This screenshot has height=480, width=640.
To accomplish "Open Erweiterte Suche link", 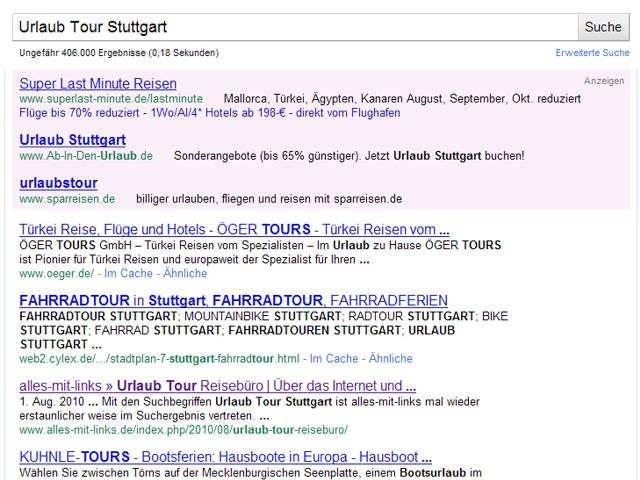I will click(592, 53).
